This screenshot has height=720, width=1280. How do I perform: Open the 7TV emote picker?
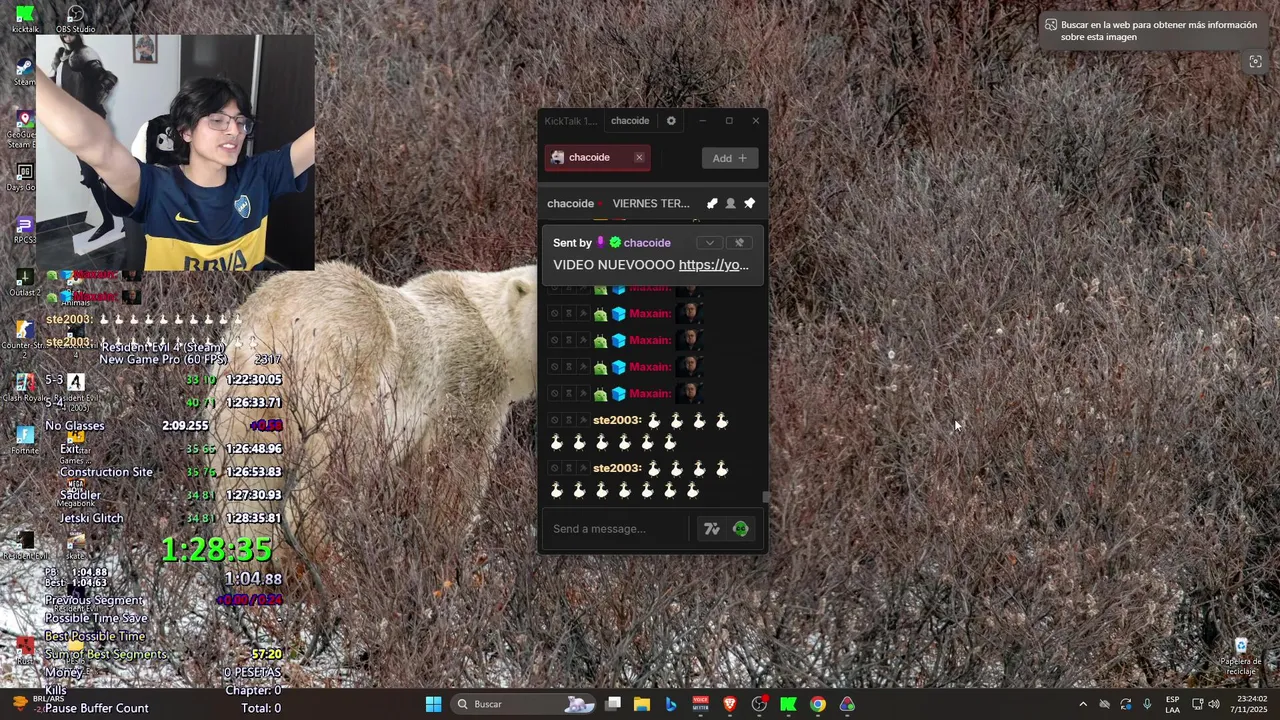tap(712, 529)
